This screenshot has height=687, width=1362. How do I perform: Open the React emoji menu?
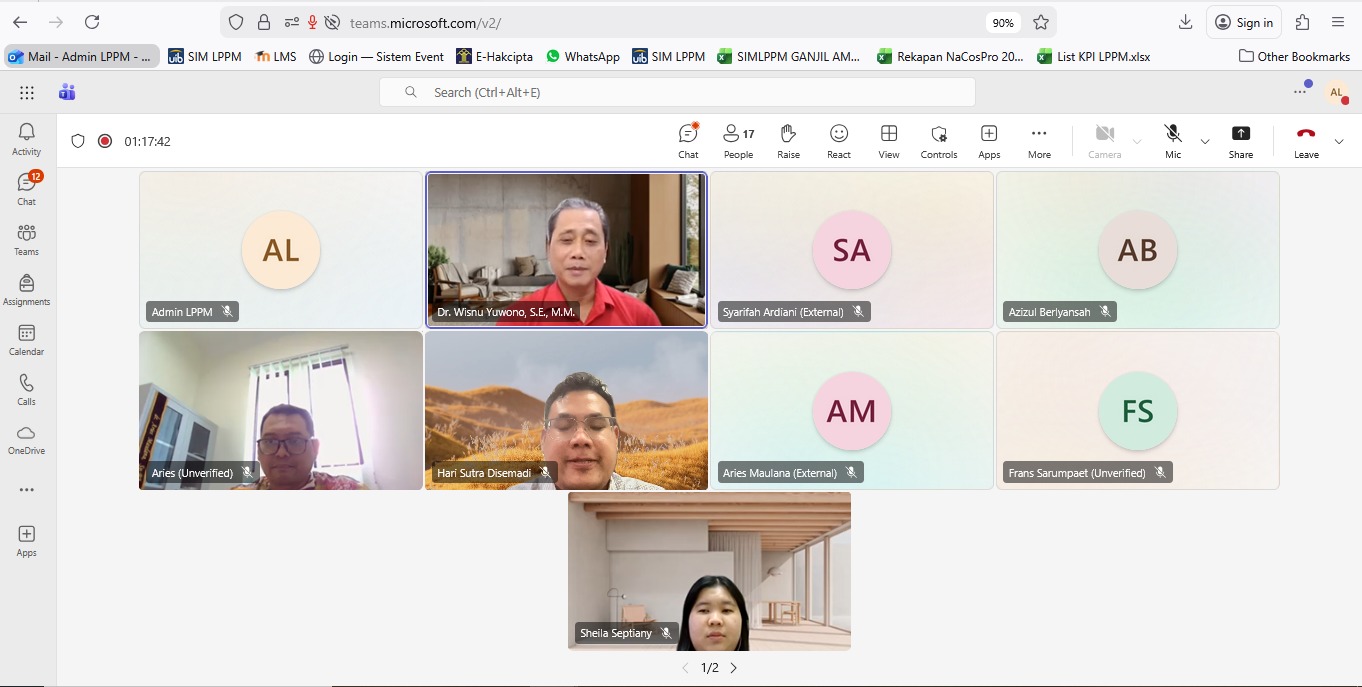pos(839,141)
